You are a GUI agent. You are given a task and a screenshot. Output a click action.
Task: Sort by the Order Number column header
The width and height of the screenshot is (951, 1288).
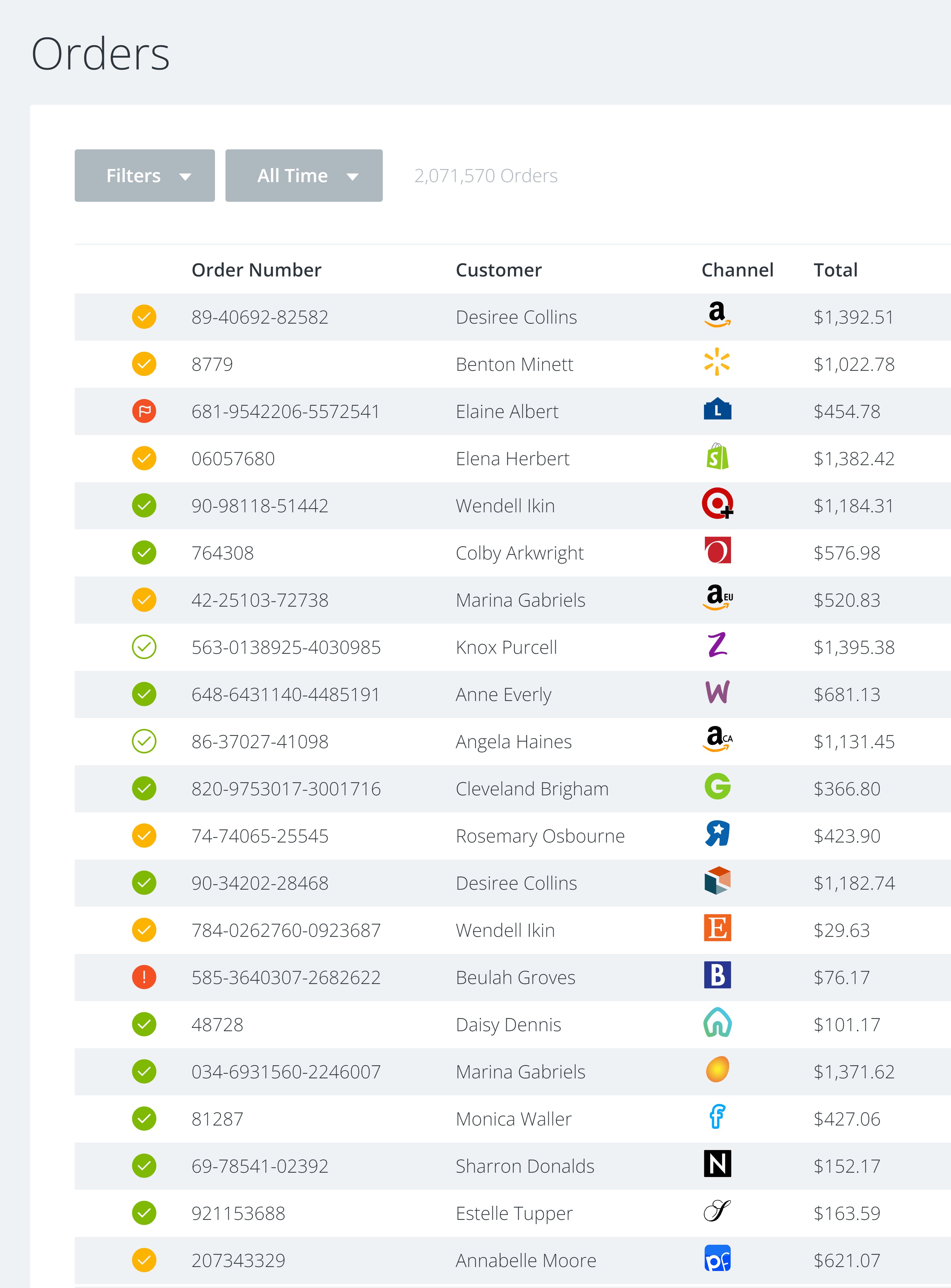(256, 270)
